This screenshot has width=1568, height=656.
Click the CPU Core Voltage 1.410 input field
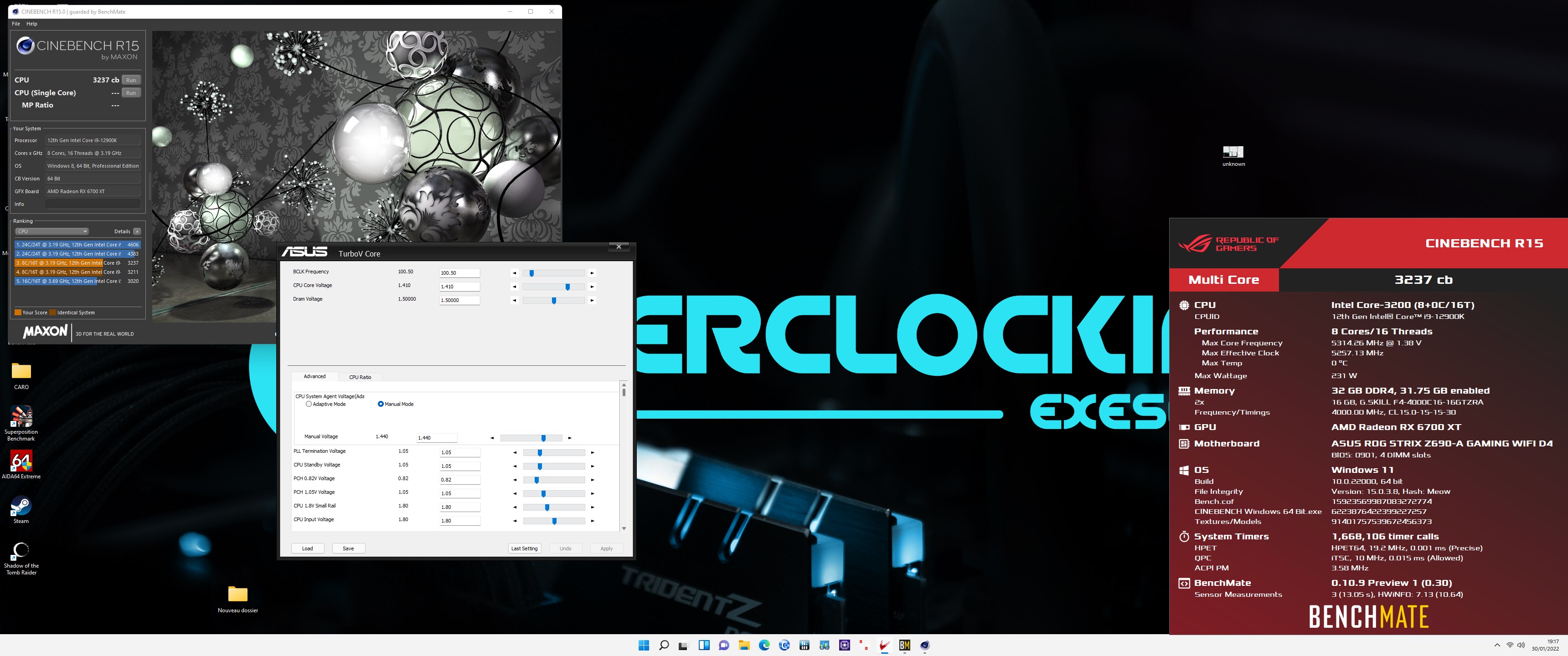[459, 287]
